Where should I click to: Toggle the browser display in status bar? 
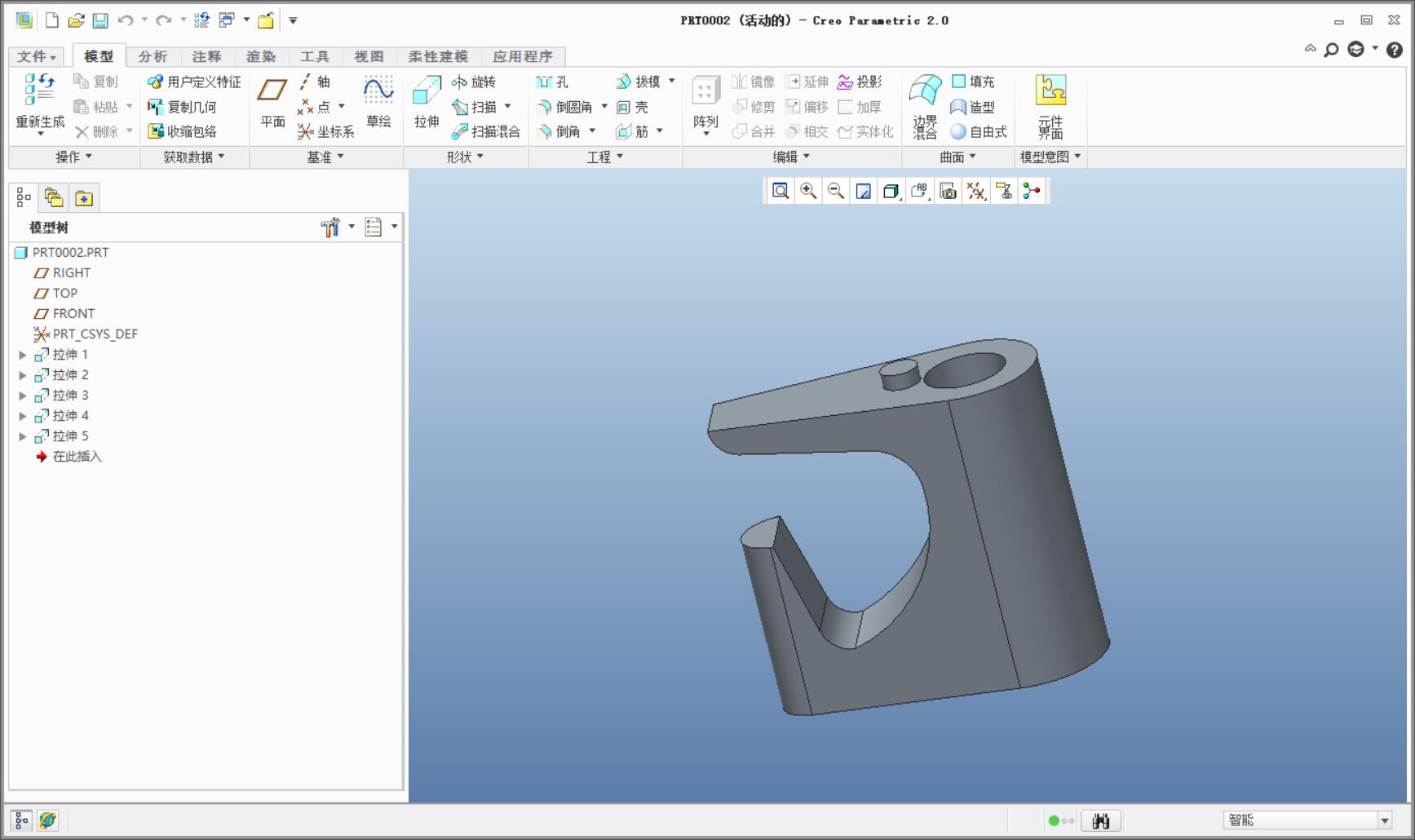click(x=48, y=820)
